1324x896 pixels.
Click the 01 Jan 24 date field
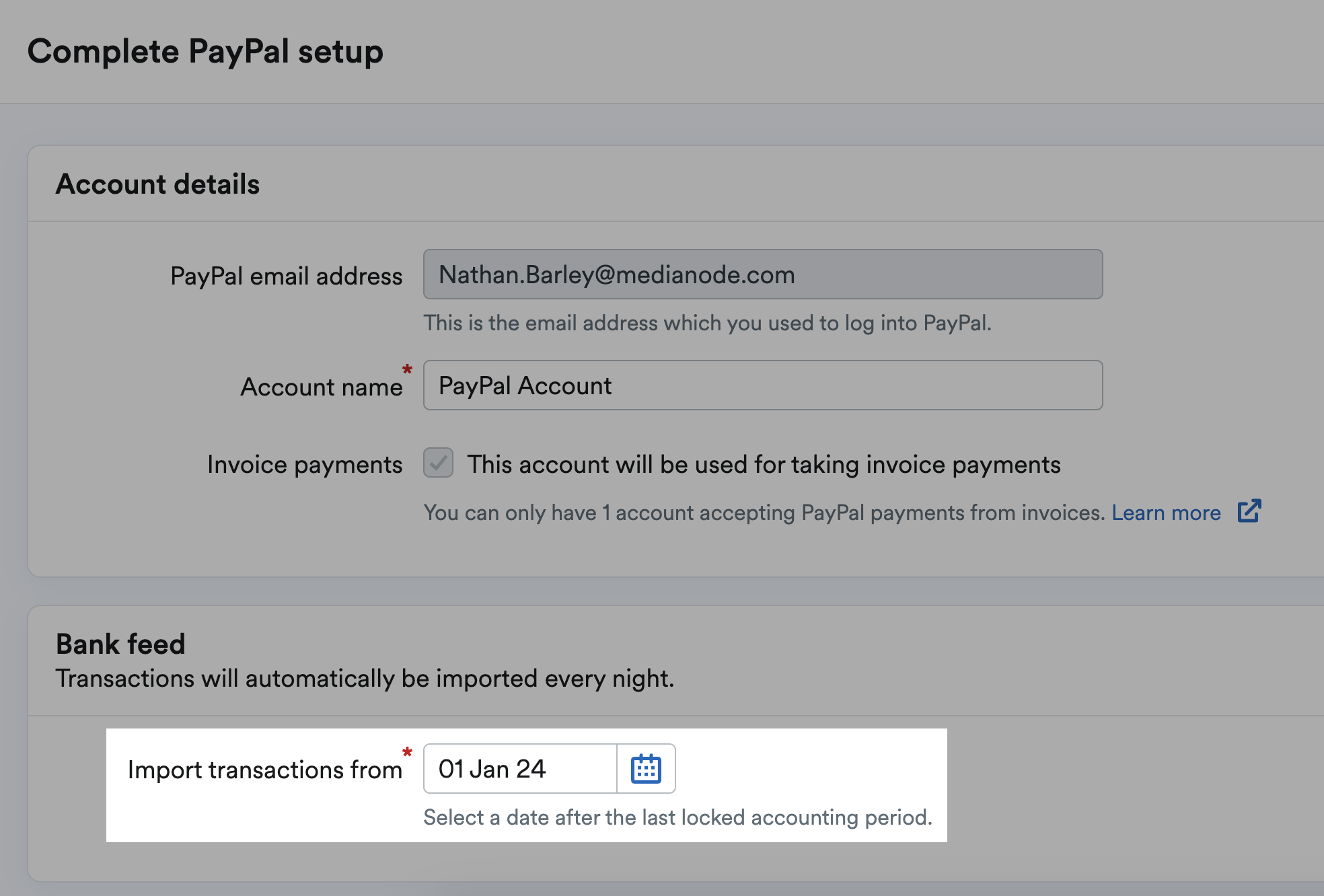tap(520, 769)
